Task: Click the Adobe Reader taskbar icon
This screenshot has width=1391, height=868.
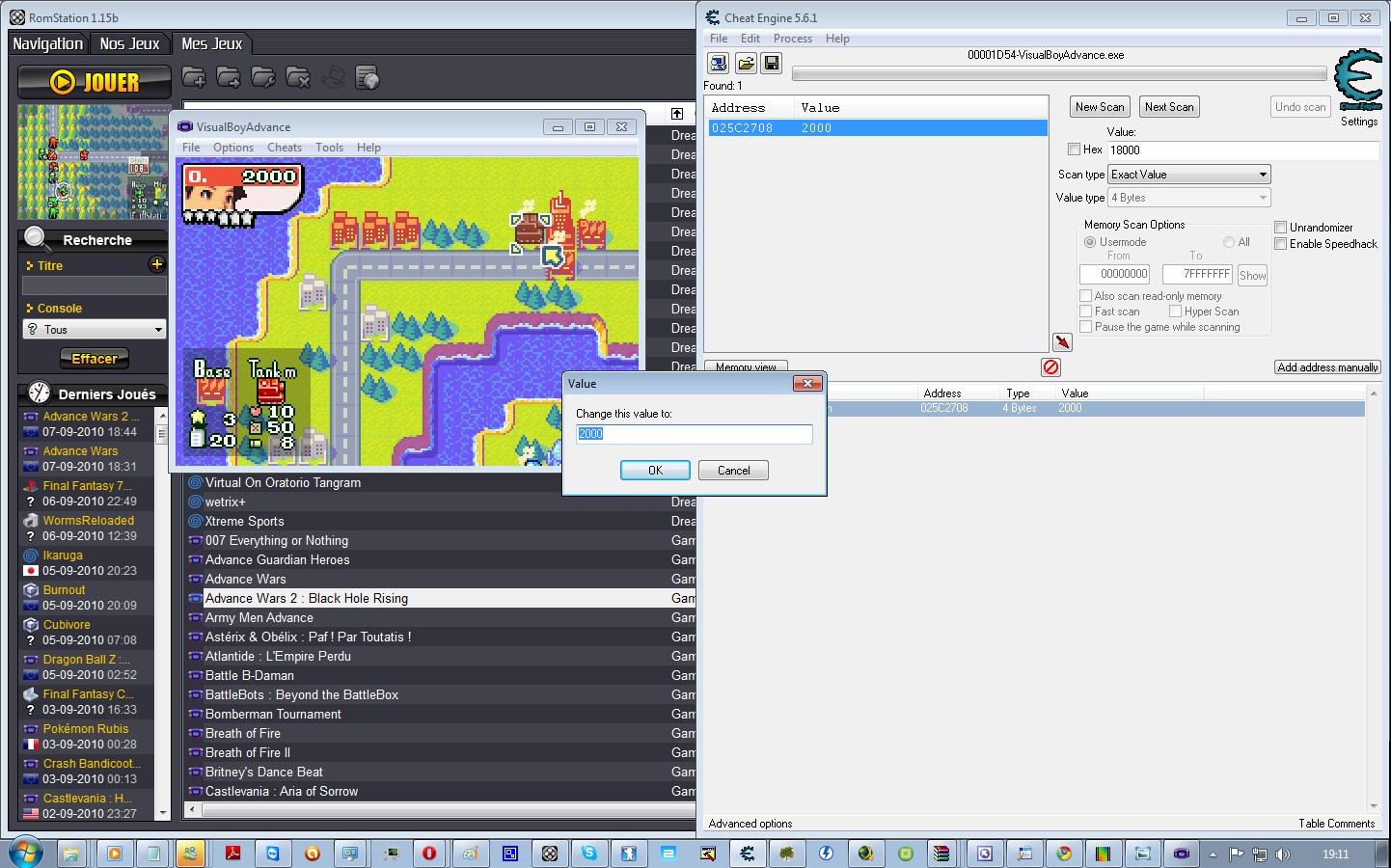Action: 232,854
